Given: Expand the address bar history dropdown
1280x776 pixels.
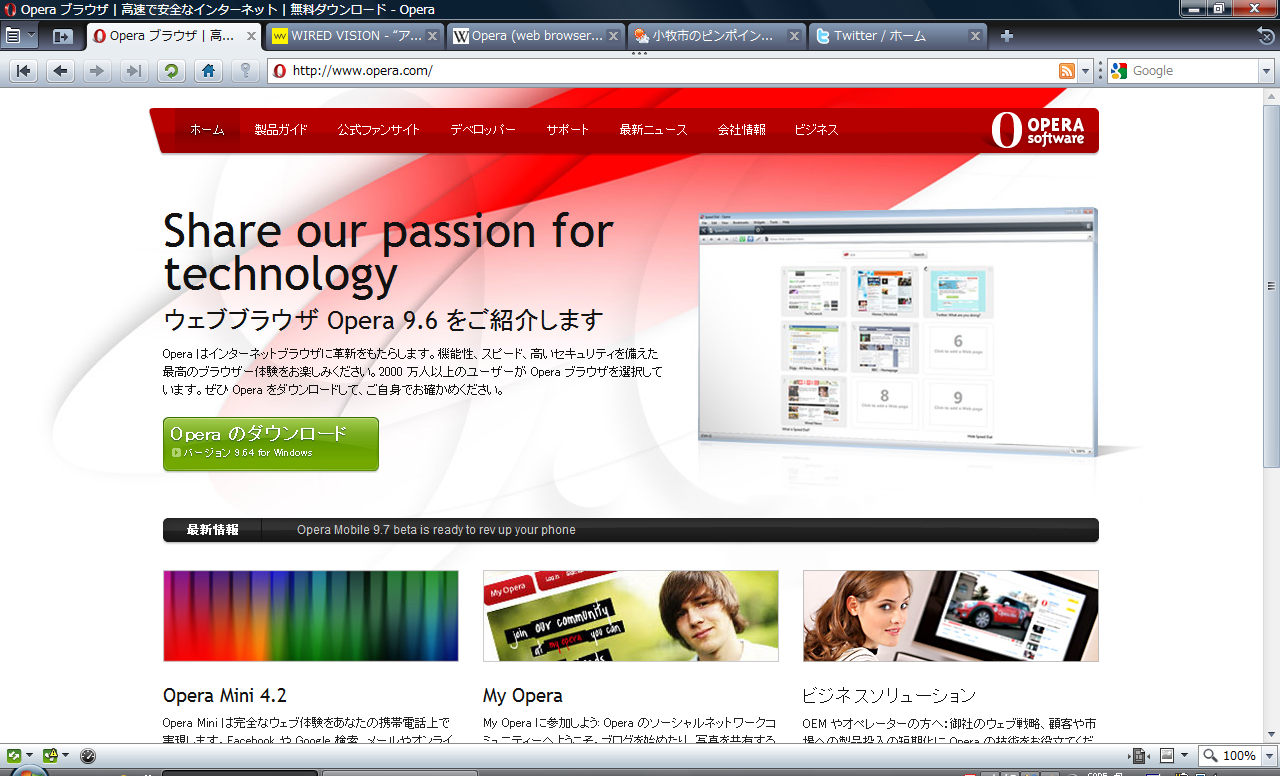Looking at the screenshot, I should 1085,71.
